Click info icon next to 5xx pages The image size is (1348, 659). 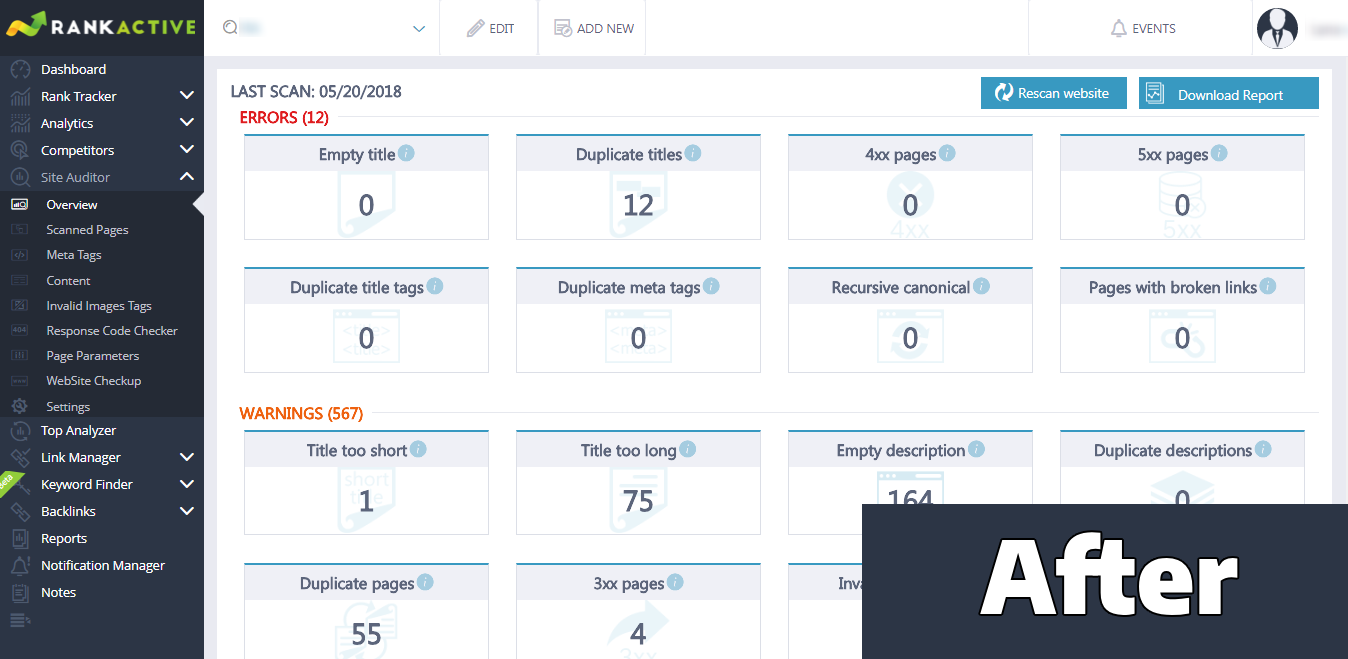point(1219,153)
